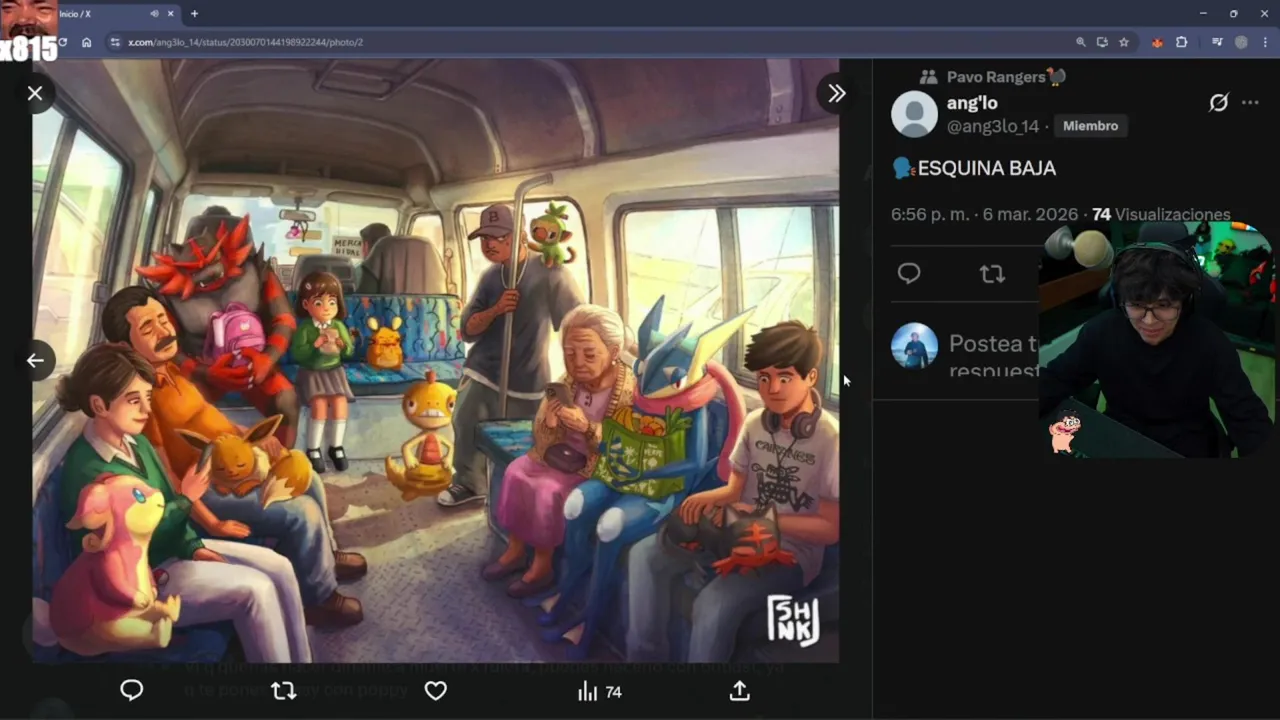Go to the previous photo arrow
1280x720 pixels.
35,360
